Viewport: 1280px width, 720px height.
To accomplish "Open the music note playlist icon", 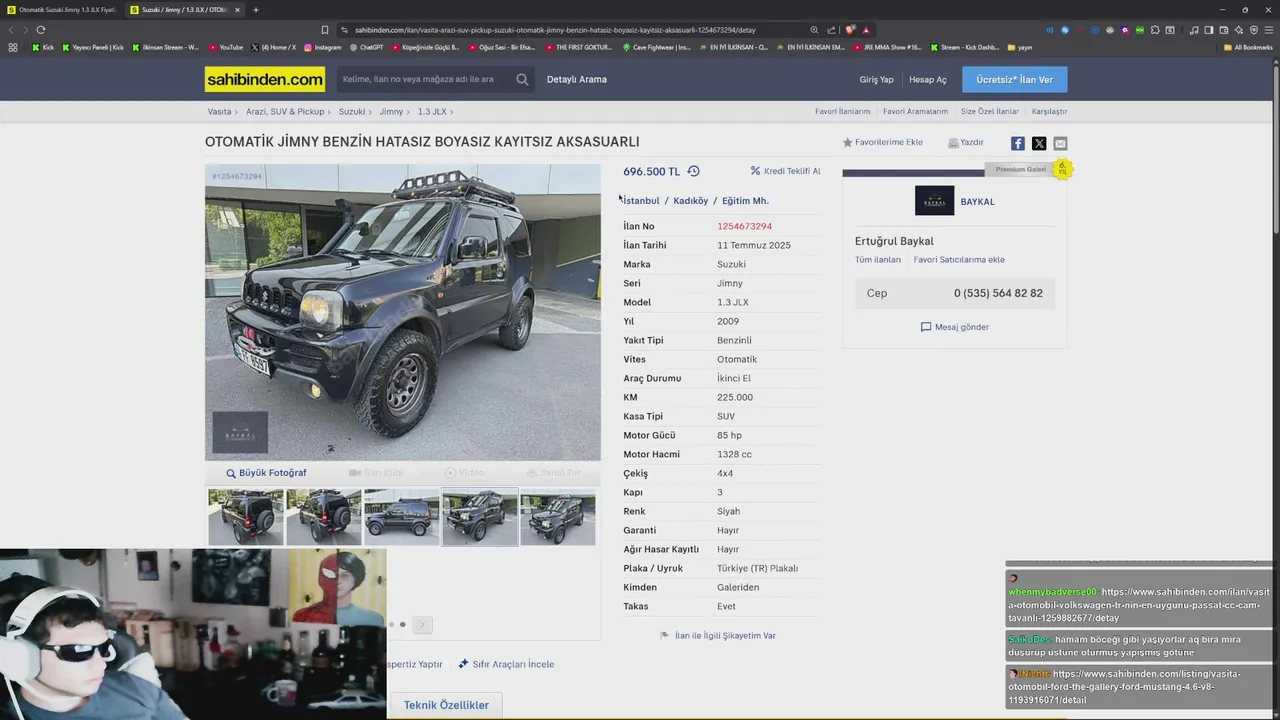I will point(1194,30).
